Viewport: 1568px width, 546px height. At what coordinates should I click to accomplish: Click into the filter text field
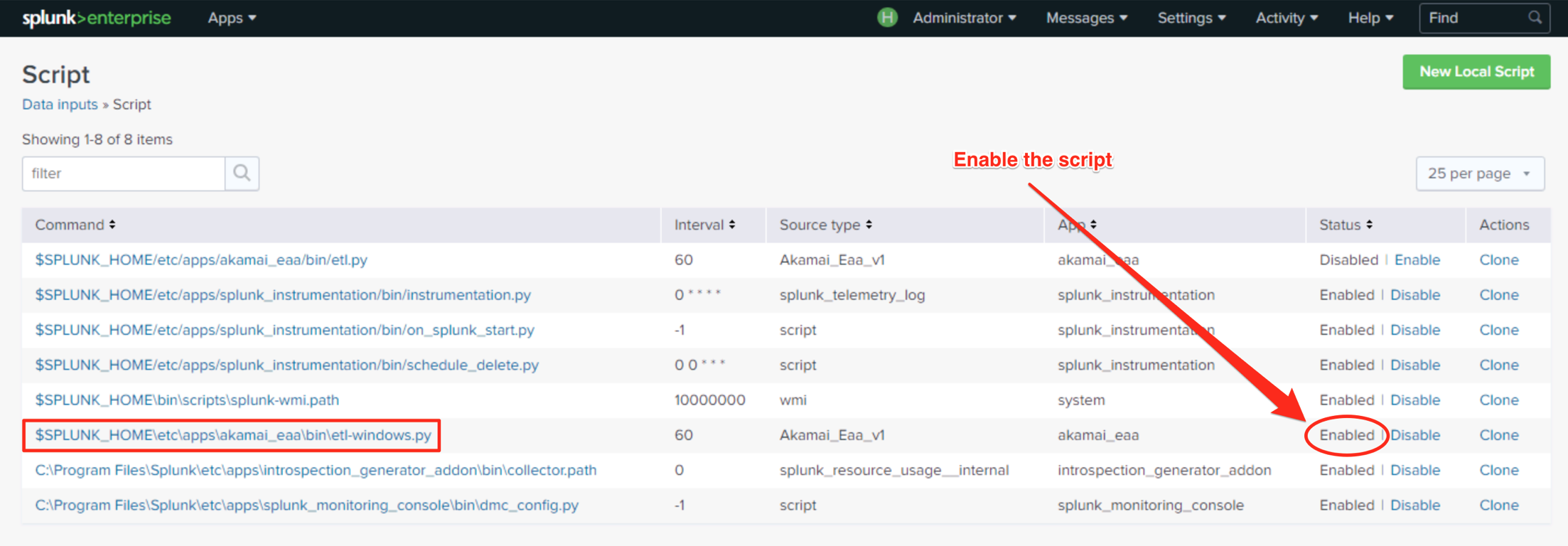[x=124, y=173]
